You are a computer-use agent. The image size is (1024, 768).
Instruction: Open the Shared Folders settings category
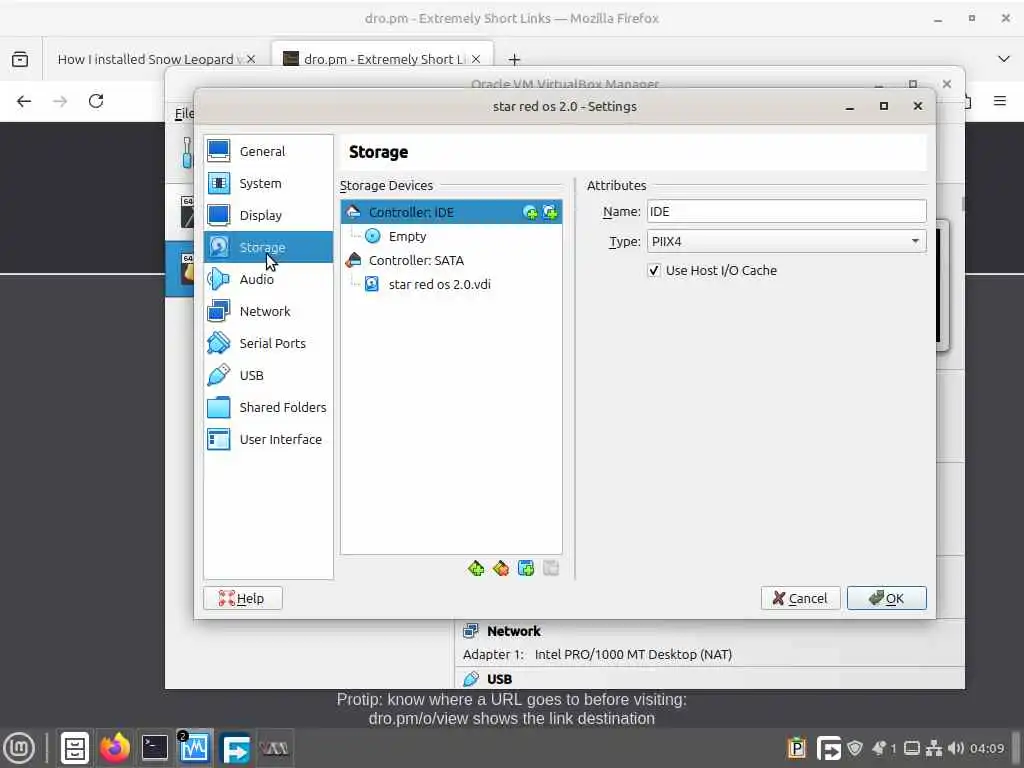click(x=268, y=407)
